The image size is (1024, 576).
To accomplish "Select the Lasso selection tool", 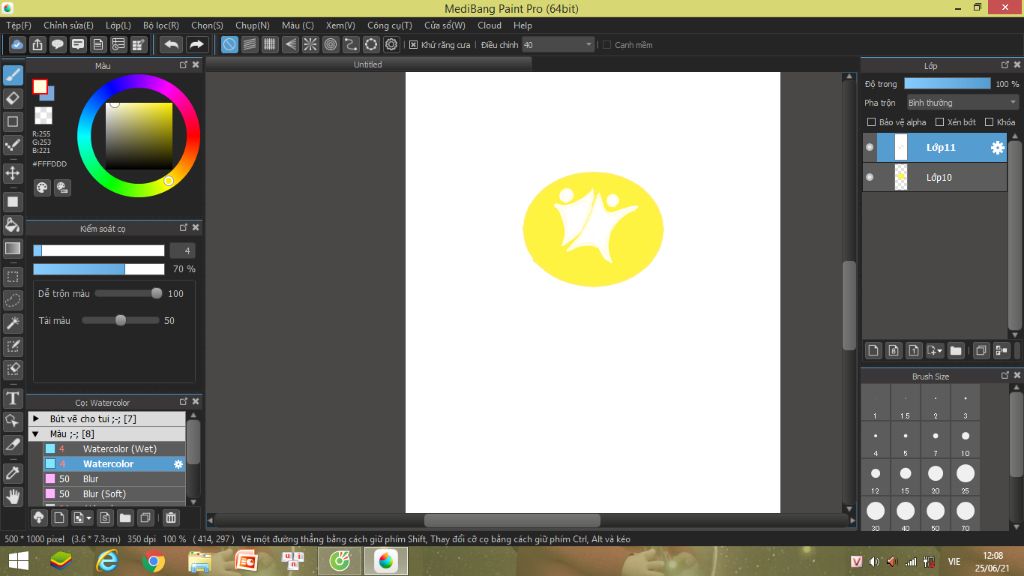I will pos(13,300).
